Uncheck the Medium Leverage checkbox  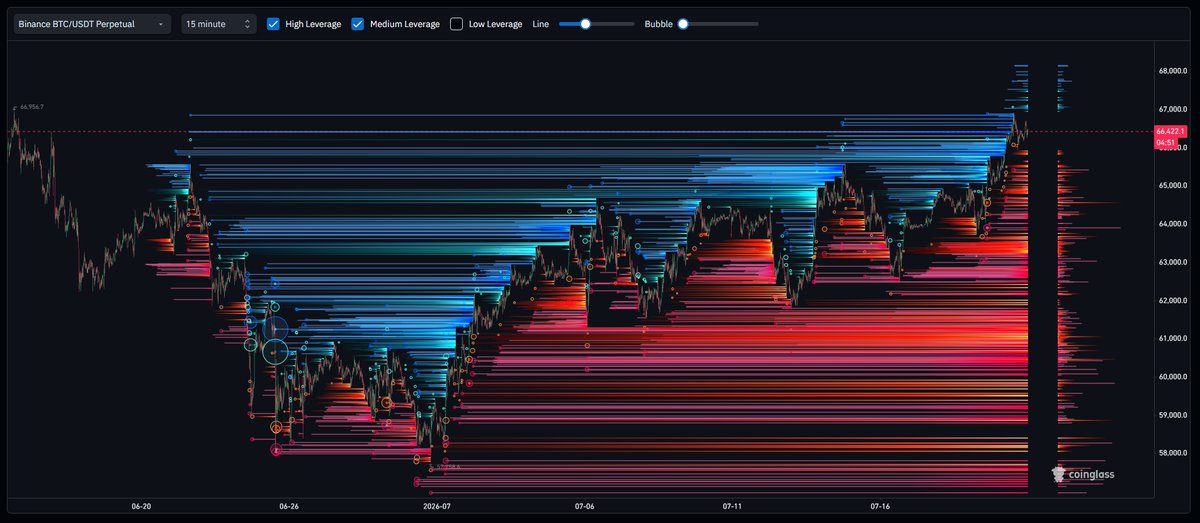tap(358, 24)
